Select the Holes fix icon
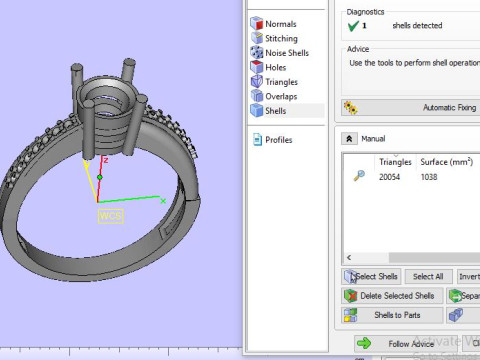 coord(257,67)
